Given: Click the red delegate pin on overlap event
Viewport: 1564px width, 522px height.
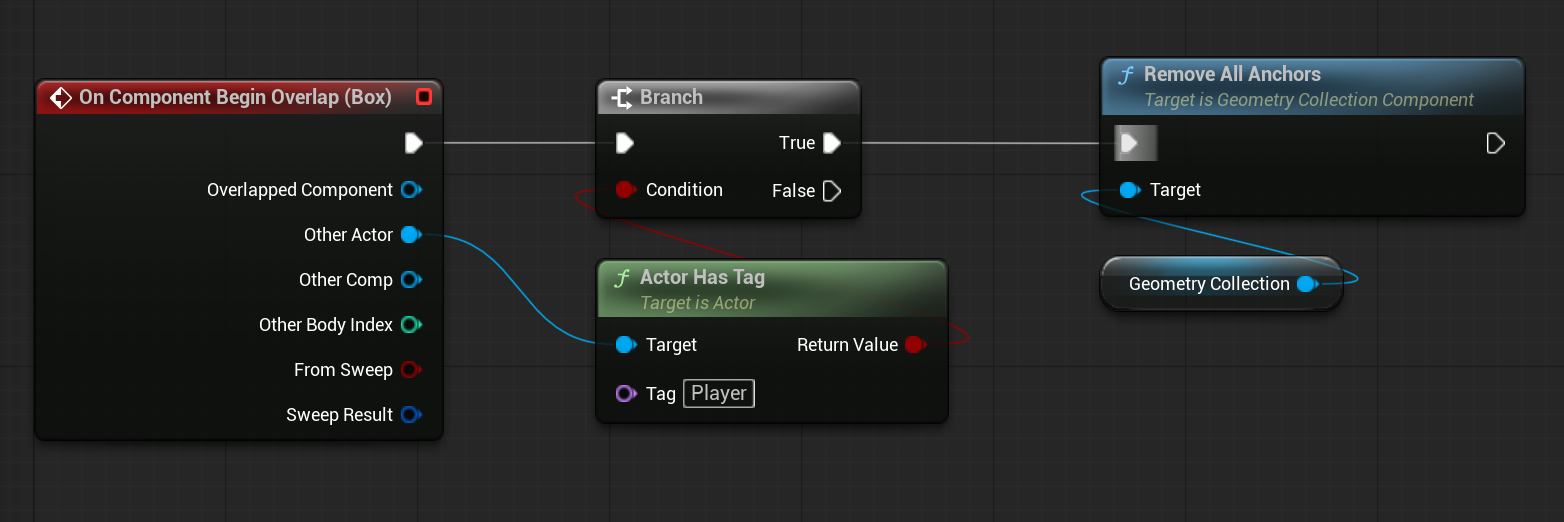Looking at the screenshot, I should (x=423, y=97).
